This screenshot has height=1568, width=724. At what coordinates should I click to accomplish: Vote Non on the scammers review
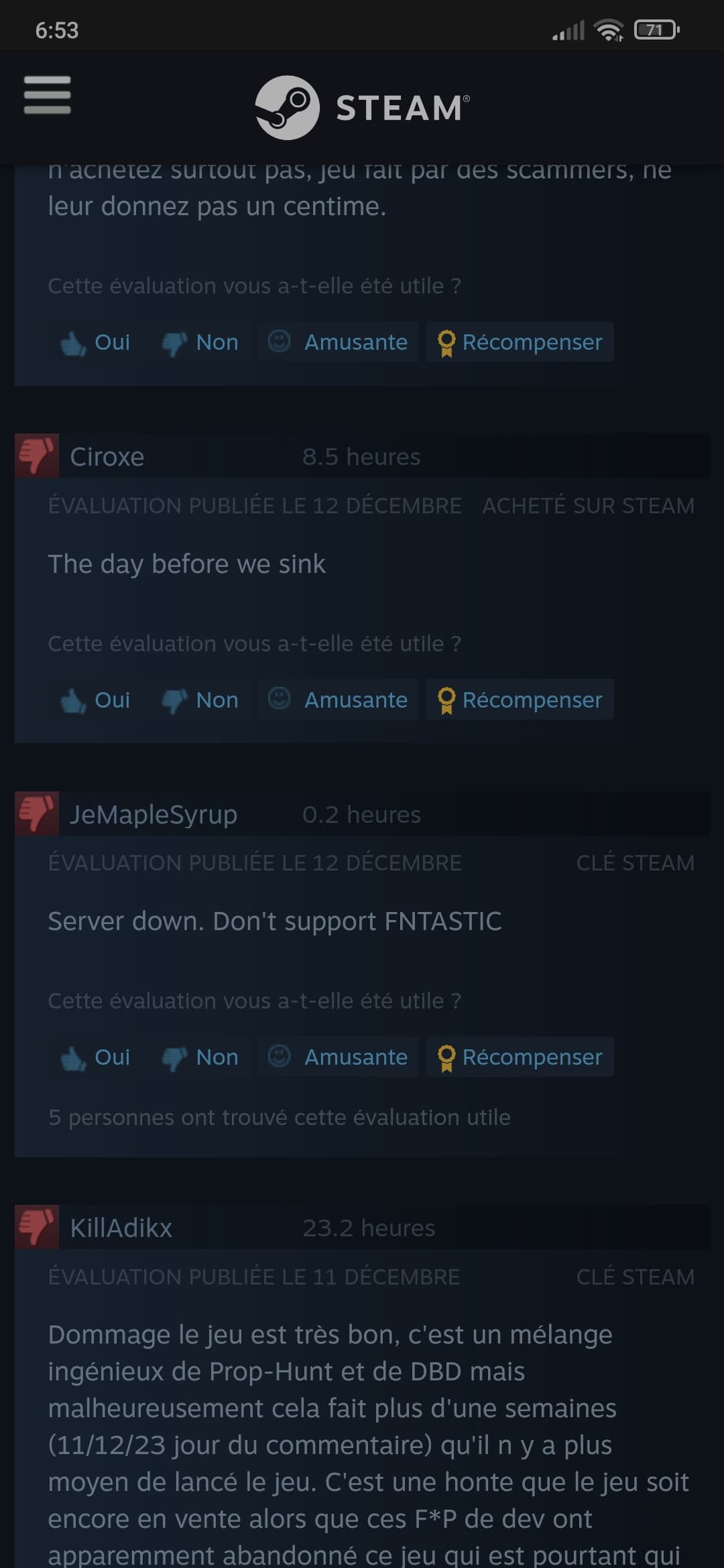[199, 342]
